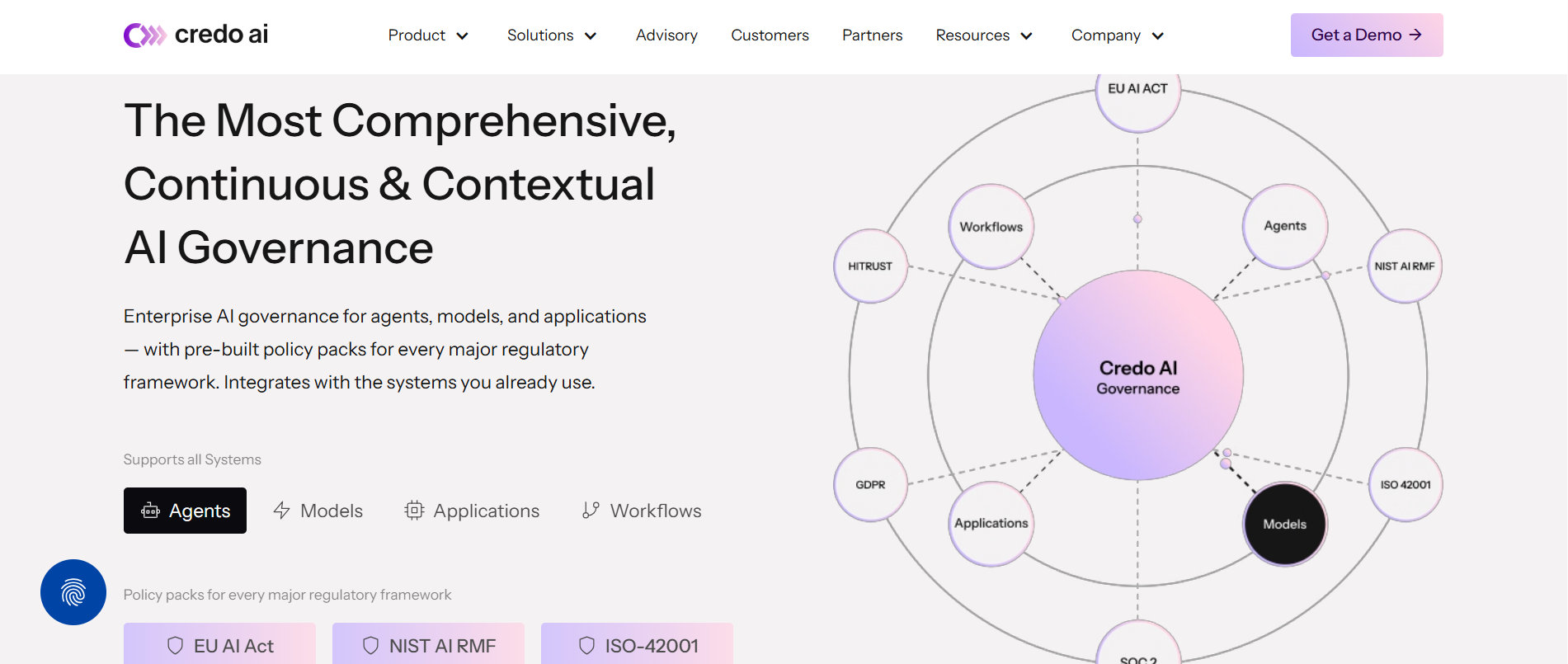The image size is (1568, 664).
Task: Click the robot icon on Agents tab
Action: 150,511
